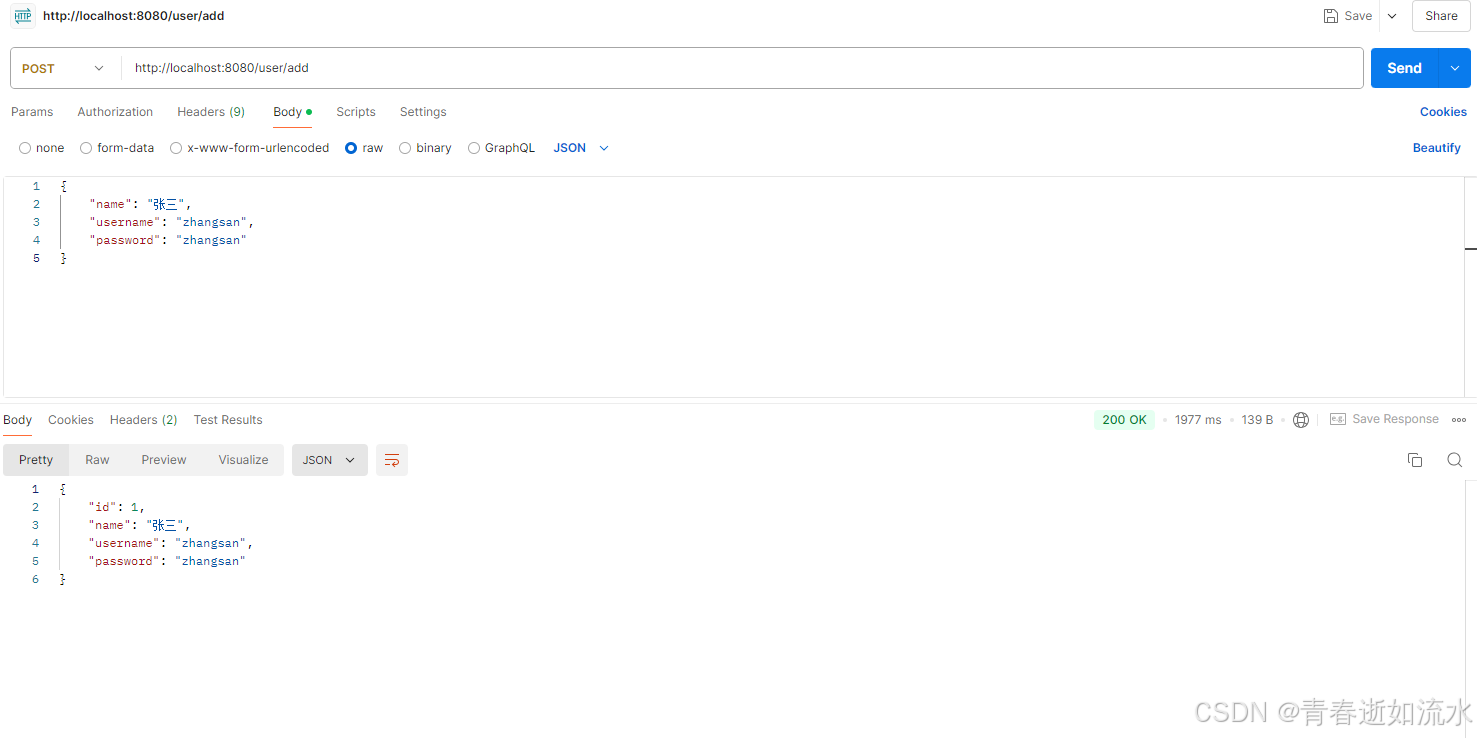Click the Save button label

pos(1358,16)
